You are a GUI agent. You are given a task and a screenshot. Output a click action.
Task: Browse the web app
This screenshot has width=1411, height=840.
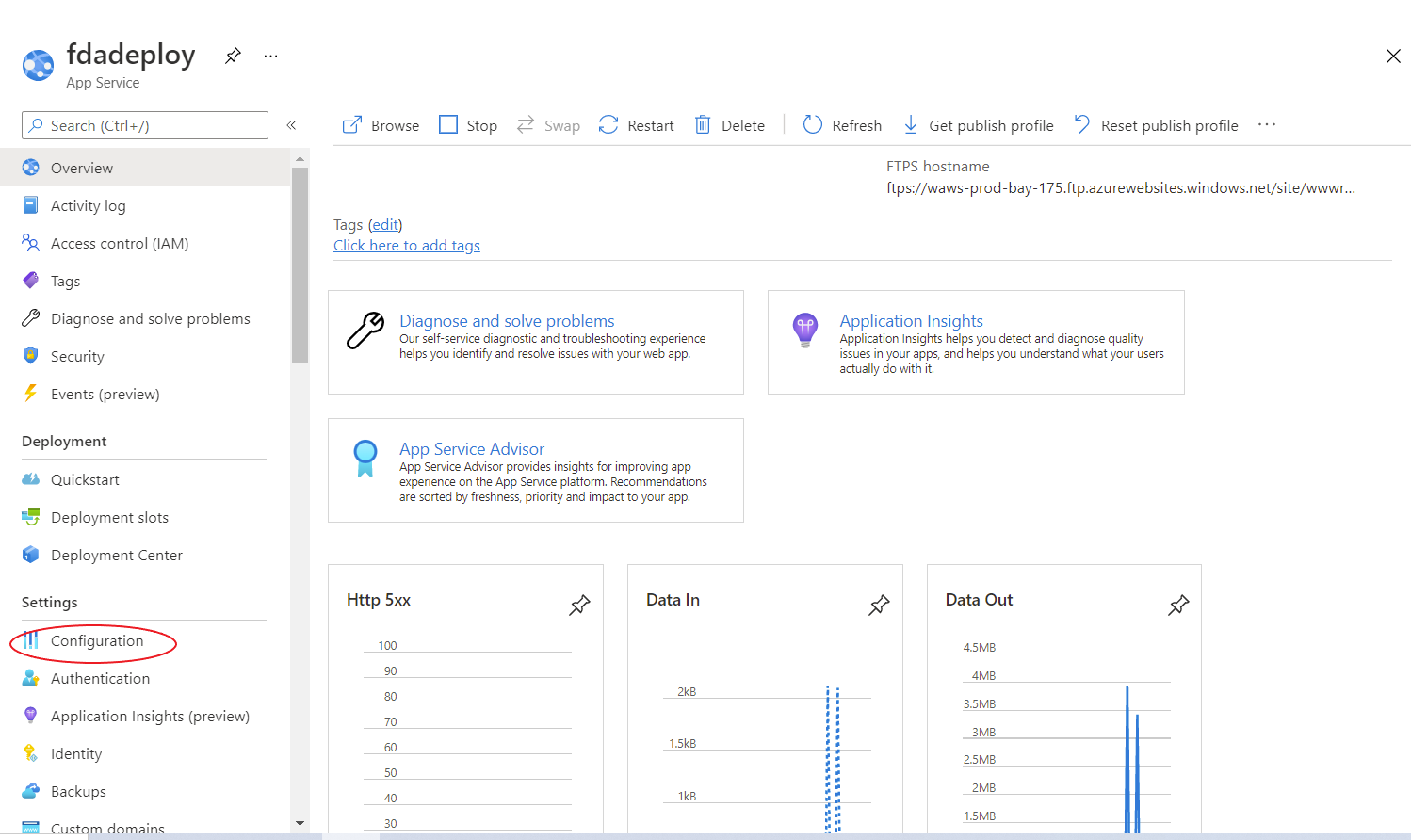click(x=381, y=125)
